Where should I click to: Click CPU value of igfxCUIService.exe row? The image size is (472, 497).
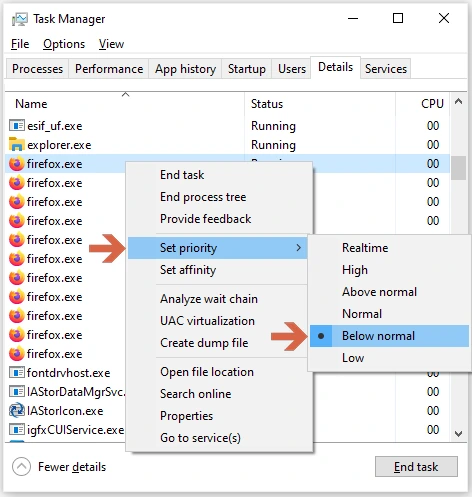click(x=433, y=429)
